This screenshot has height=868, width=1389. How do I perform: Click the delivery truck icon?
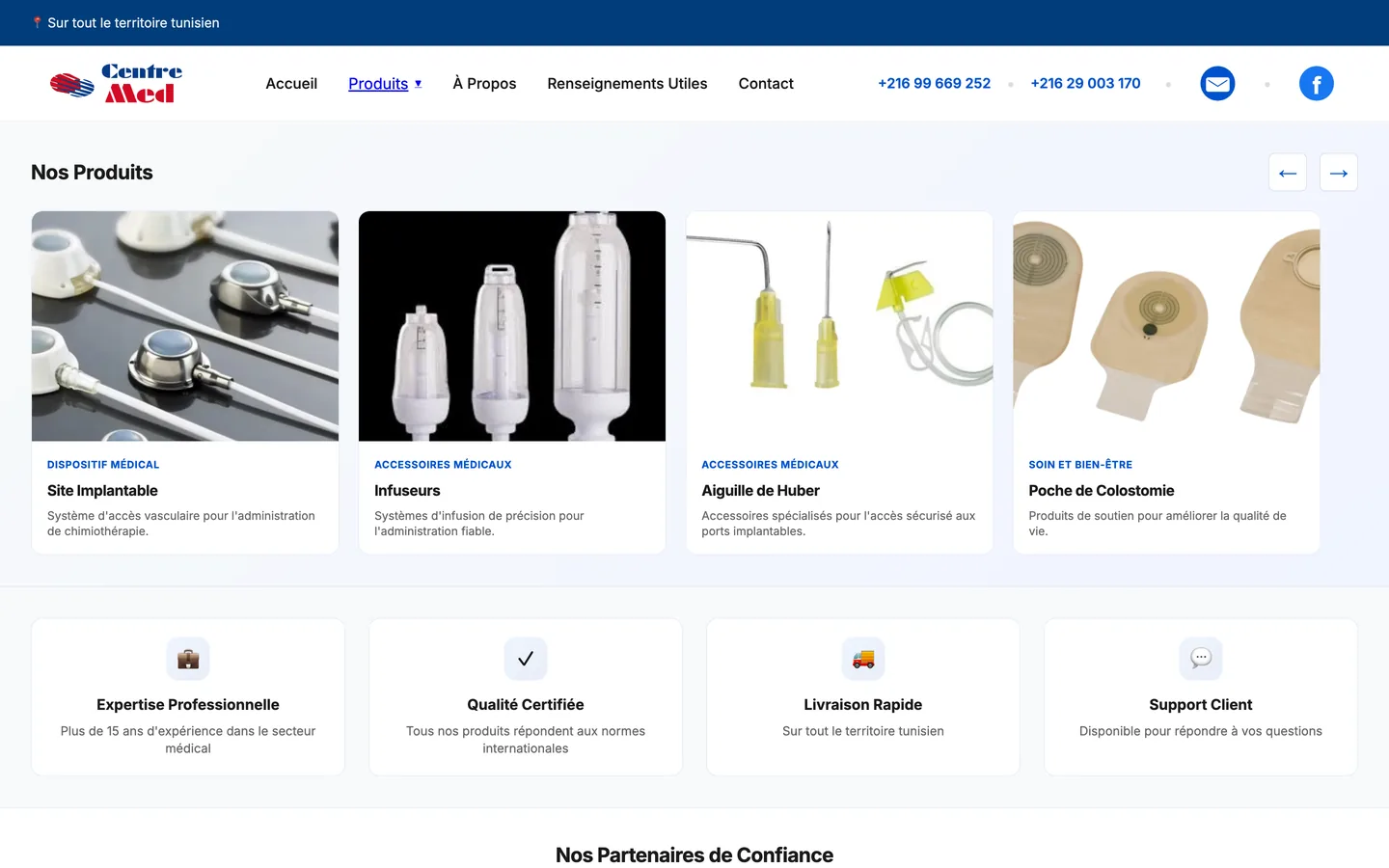(x=863, y=659)
